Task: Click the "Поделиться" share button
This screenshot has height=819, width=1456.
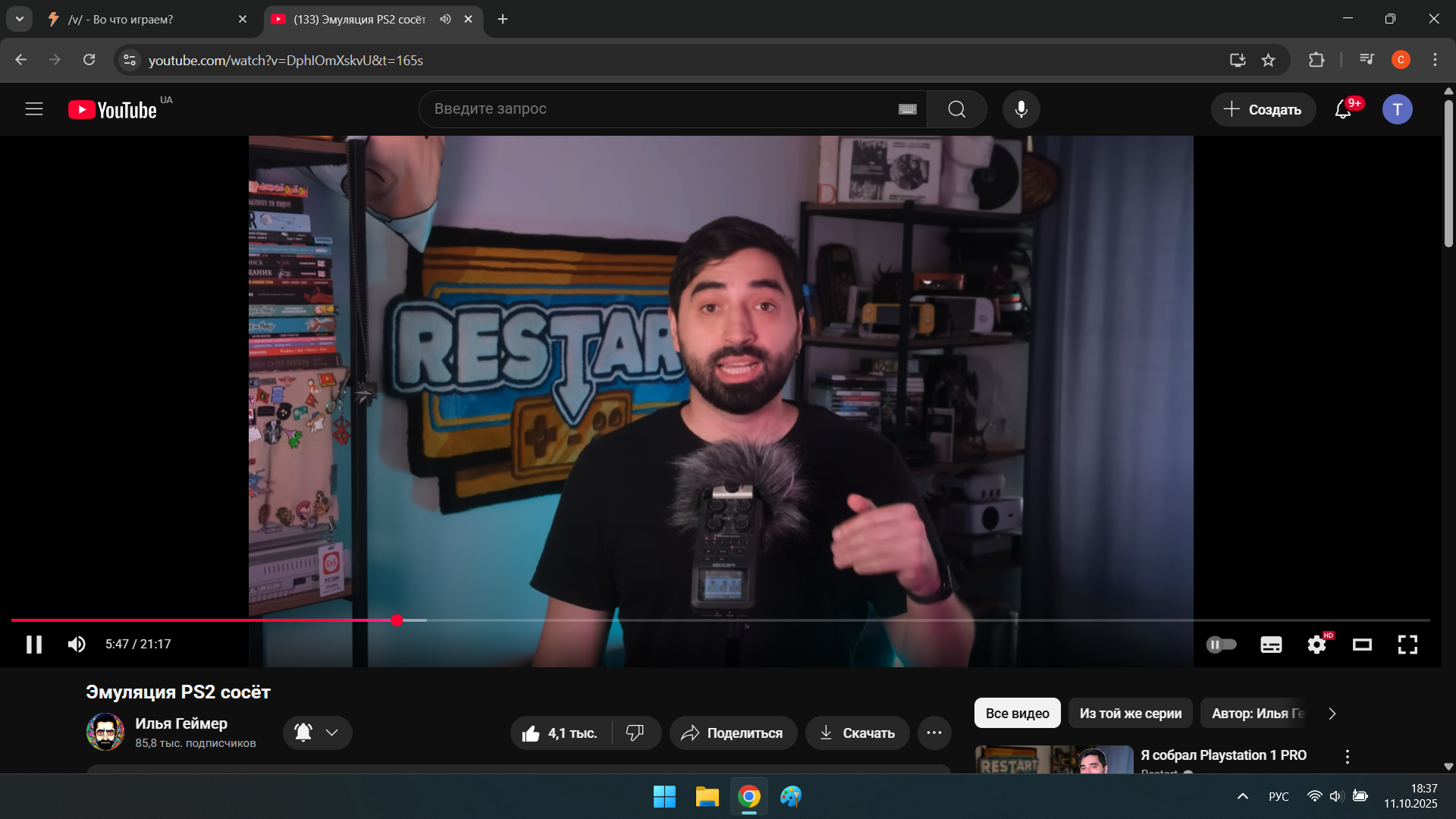Action: coord(733,733)
